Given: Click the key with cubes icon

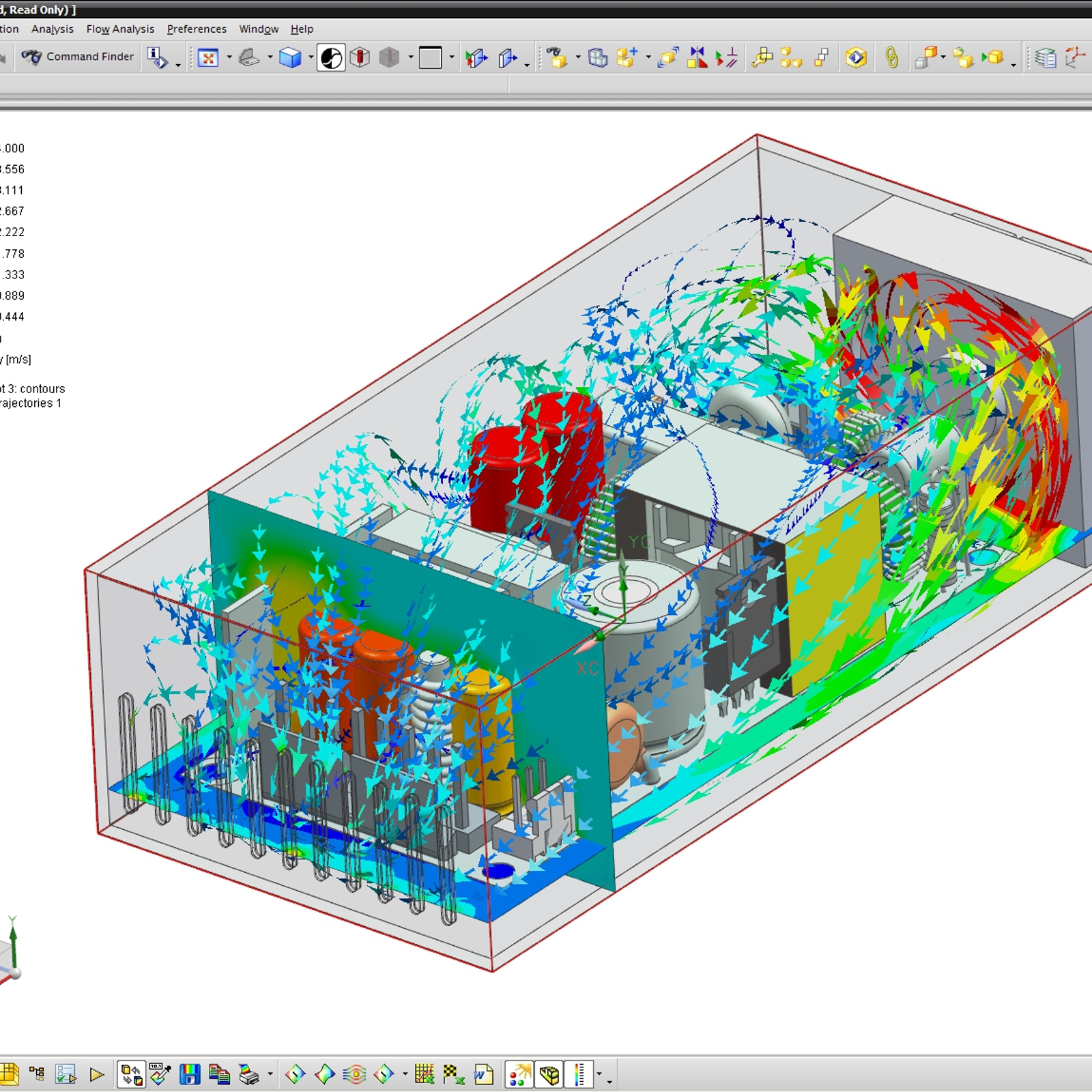Looking at the screenshot, I should (762, 58).
